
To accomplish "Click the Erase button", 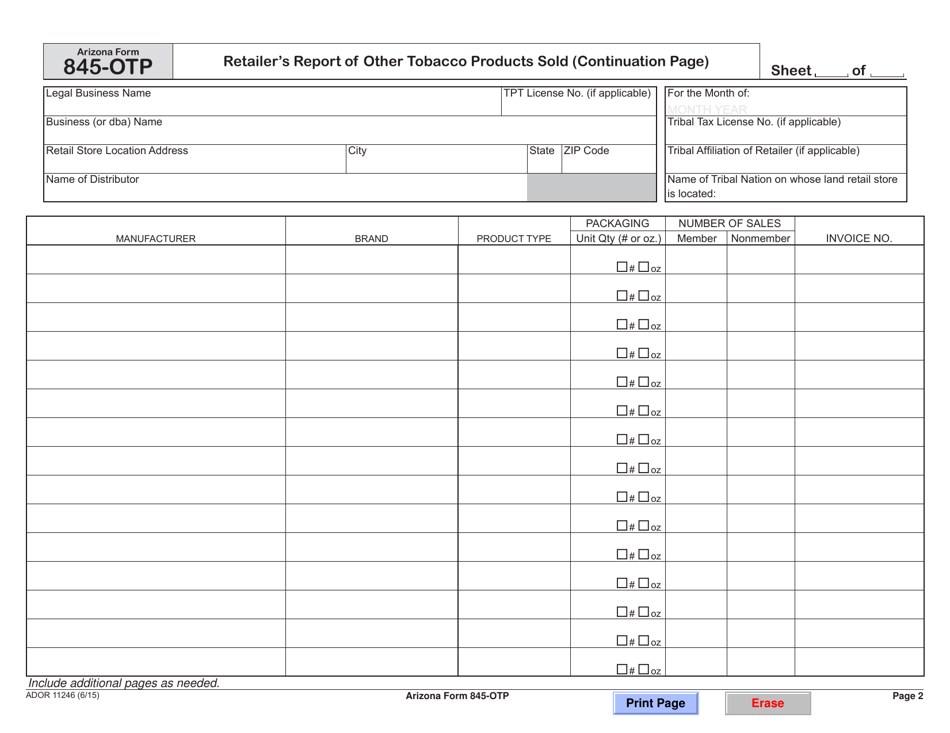I will [x=767, y=703].
